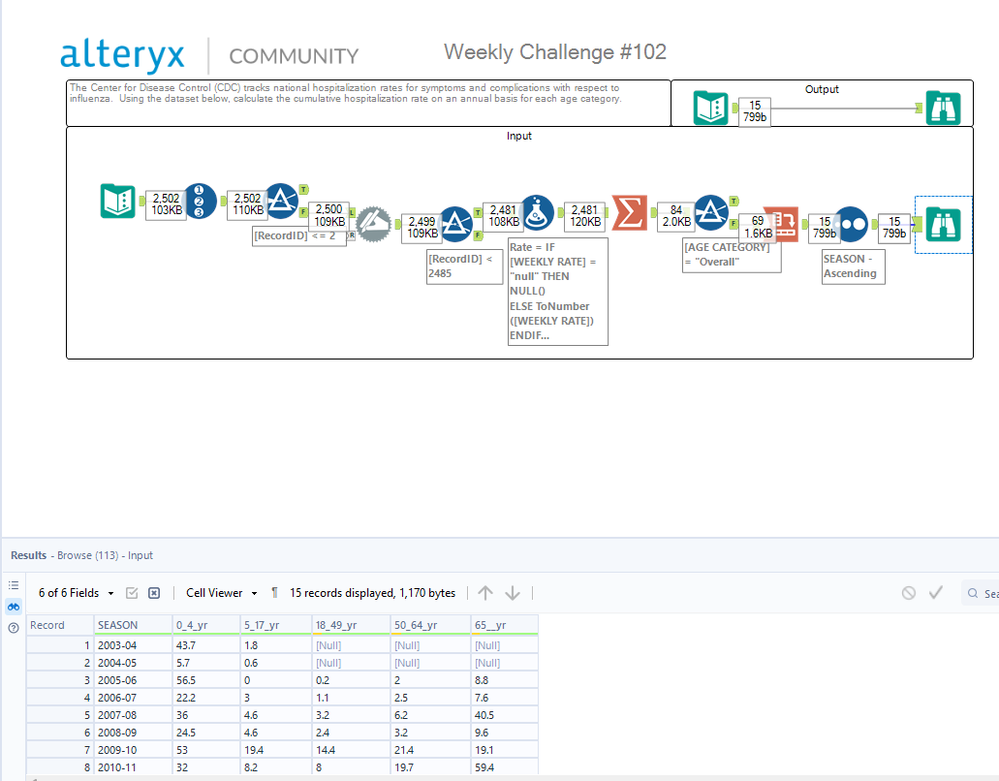
Task: Click the 65__yr column header
Action: [505, 625]
